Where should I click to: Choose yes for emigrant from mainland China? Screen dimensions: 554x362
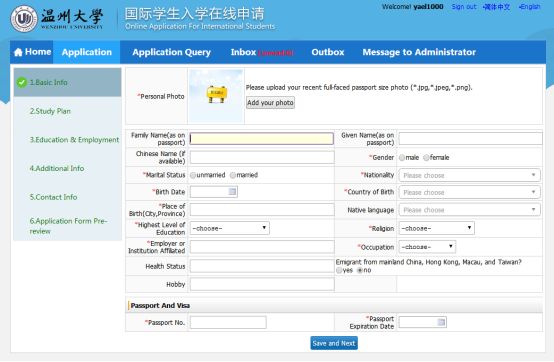339,271
